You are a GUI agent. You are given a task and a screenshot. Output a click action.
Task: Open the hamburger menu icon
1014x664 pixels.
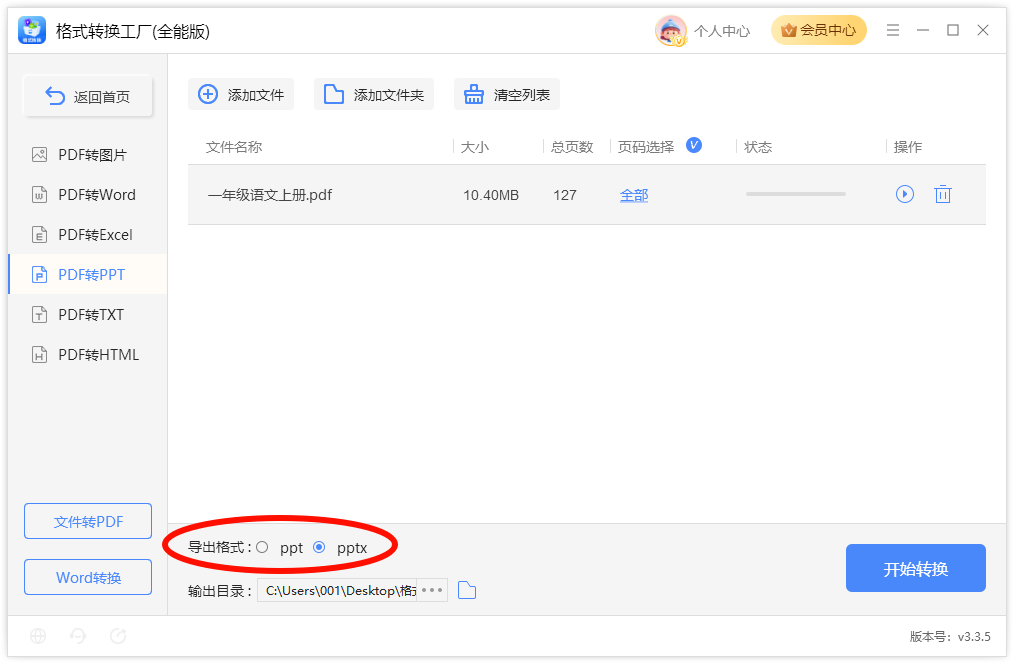892,30
